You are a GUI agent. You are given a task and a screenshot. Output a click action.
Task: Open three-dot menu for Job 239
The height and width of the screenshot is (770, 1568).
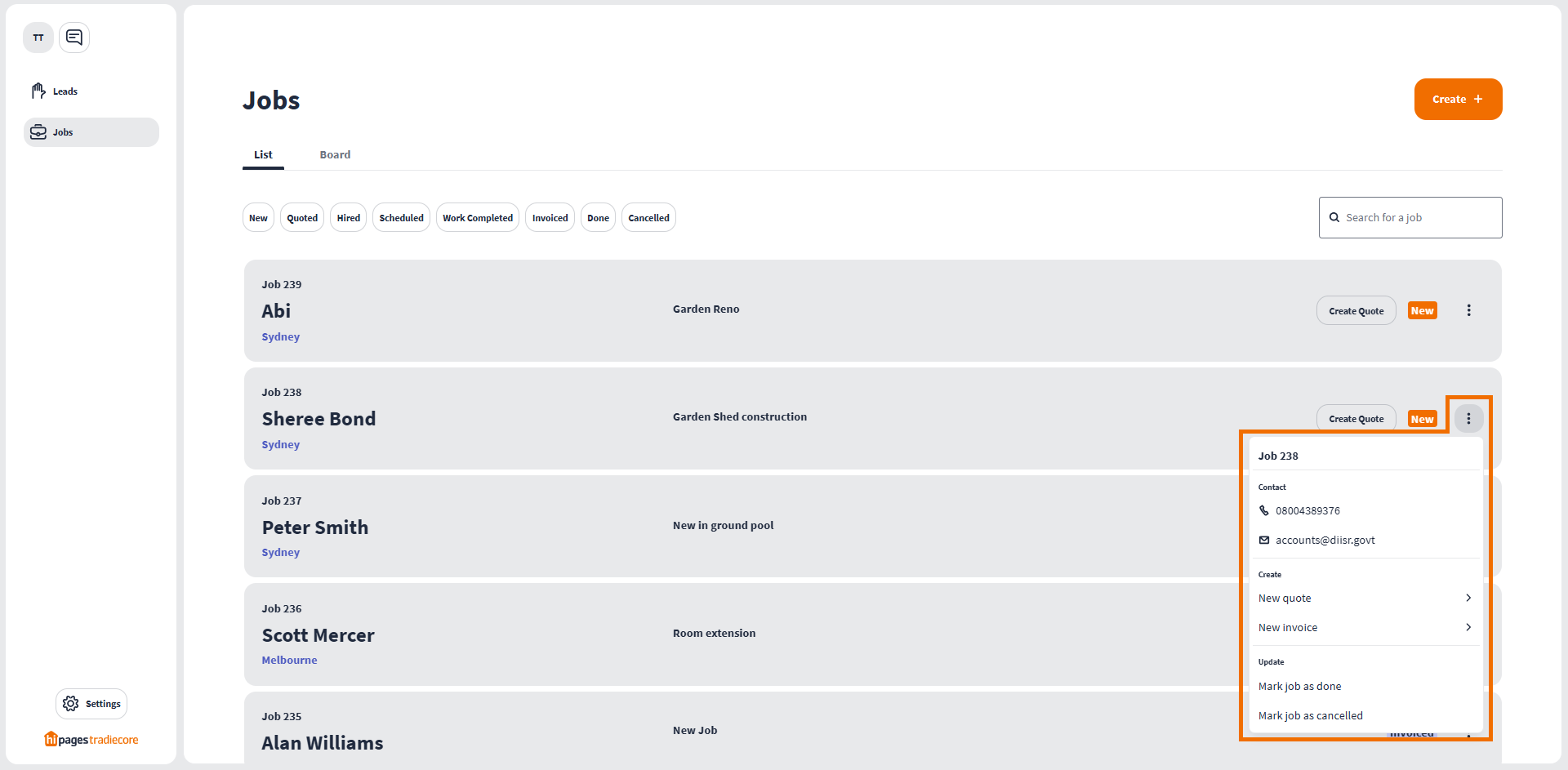1468,310
